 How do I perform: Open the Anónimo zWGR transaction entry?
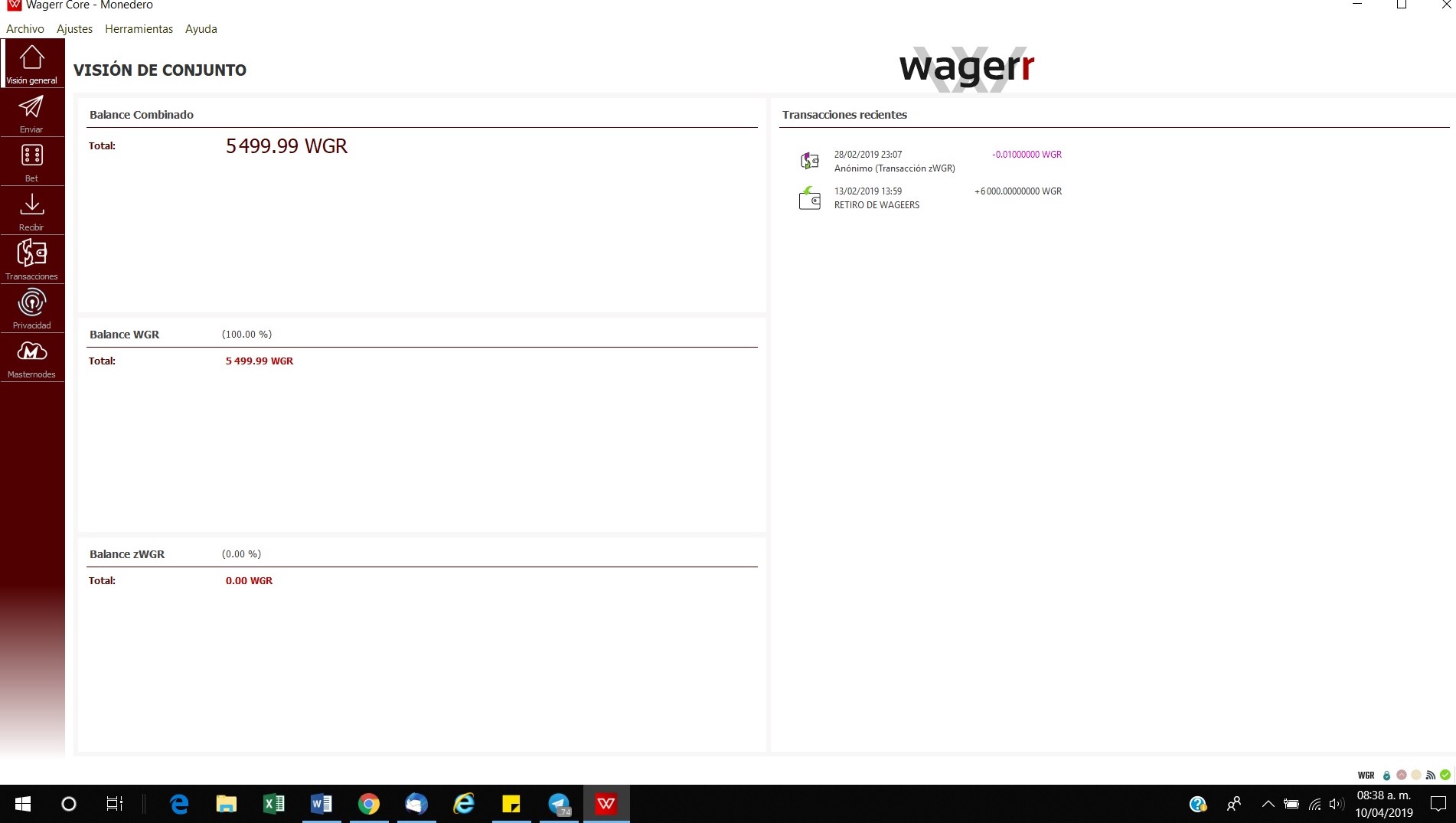930,161
